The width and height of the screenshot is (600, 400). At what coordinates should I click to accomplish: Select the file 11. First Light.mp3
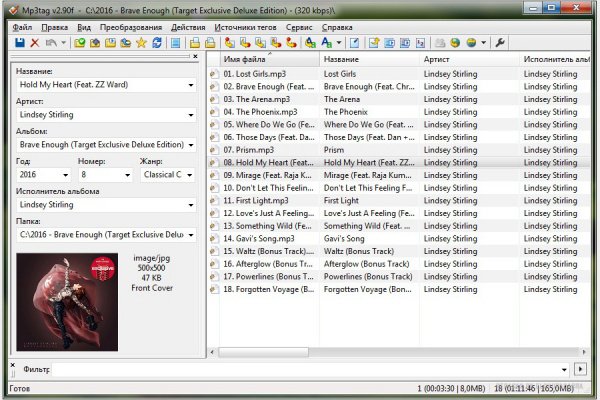pos(256,200)
